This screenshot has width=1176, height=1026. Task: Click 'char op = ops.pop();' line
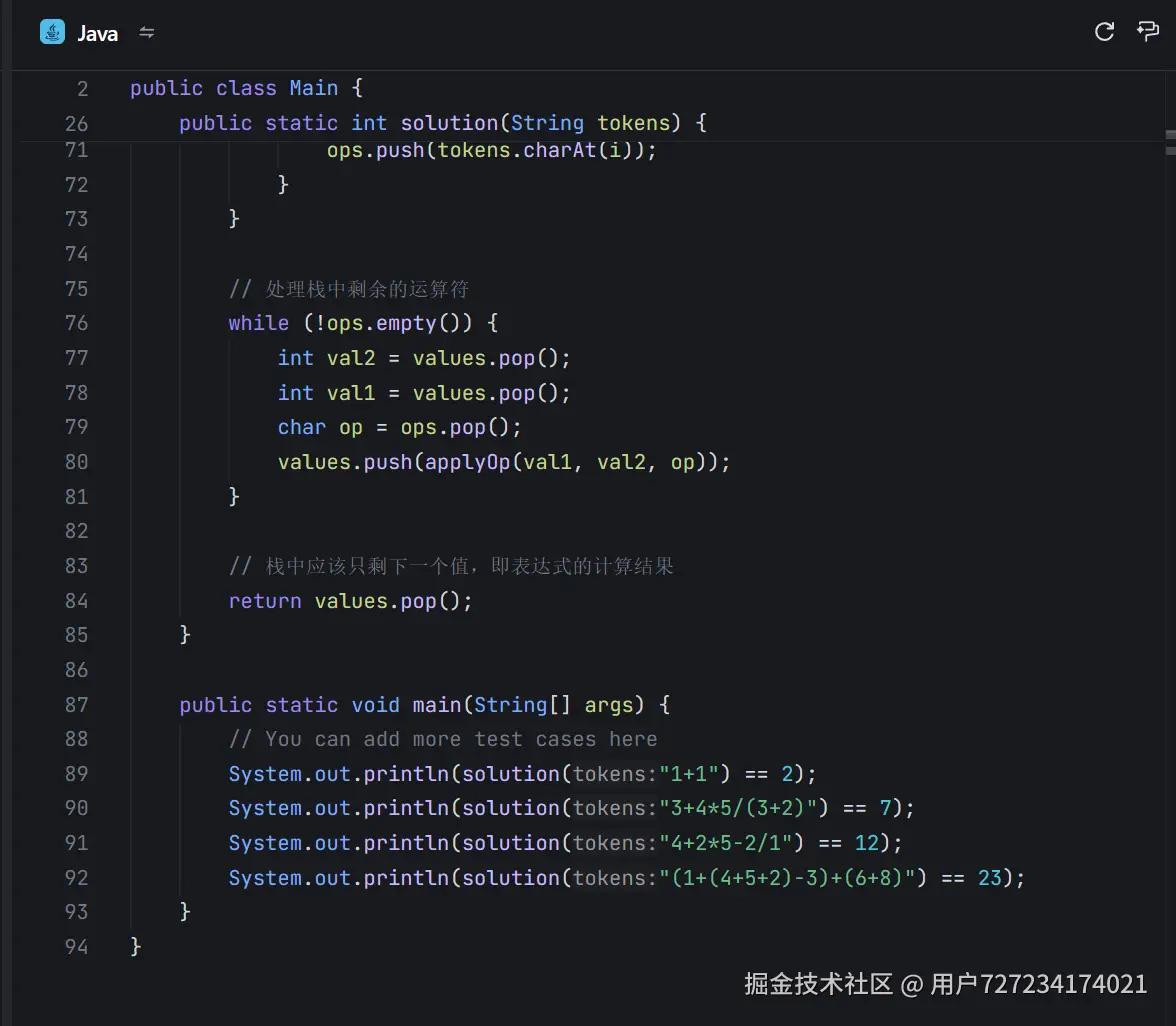pyautogui.click(x=399, y=428)
